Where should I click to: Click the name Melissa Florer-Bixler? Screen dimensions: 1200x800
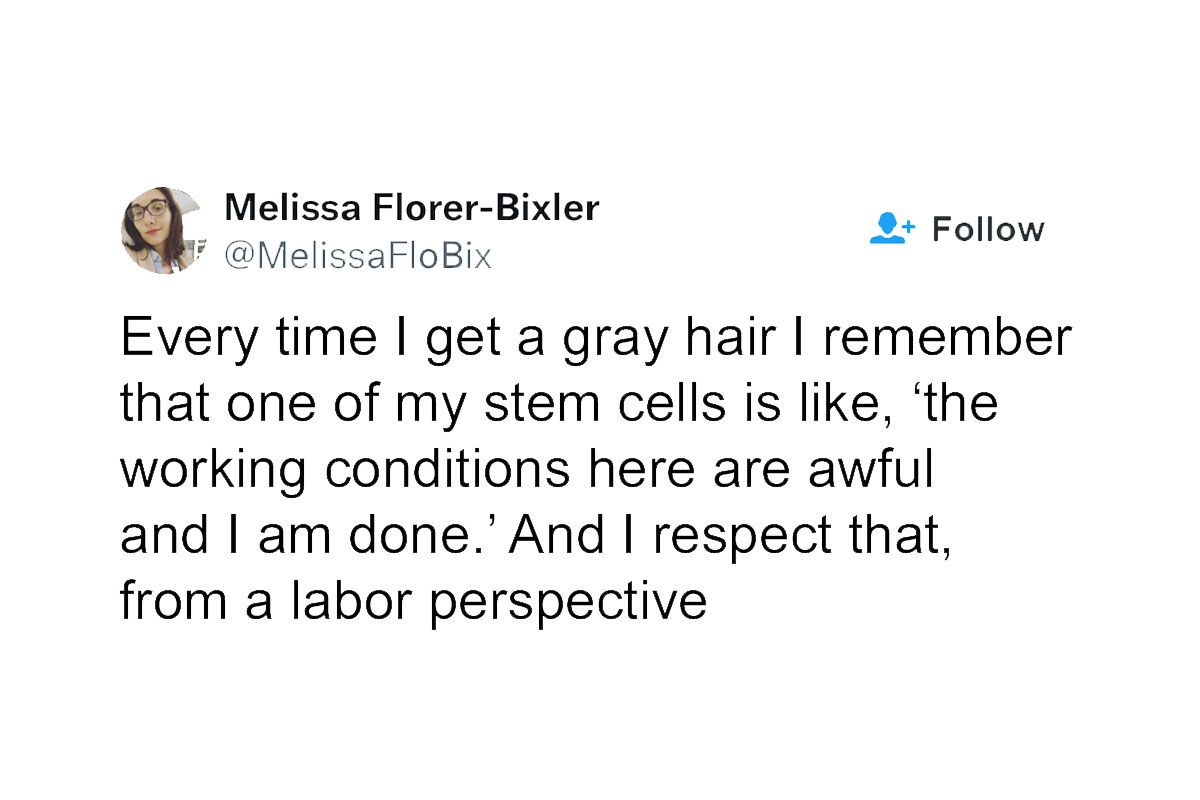412,208
